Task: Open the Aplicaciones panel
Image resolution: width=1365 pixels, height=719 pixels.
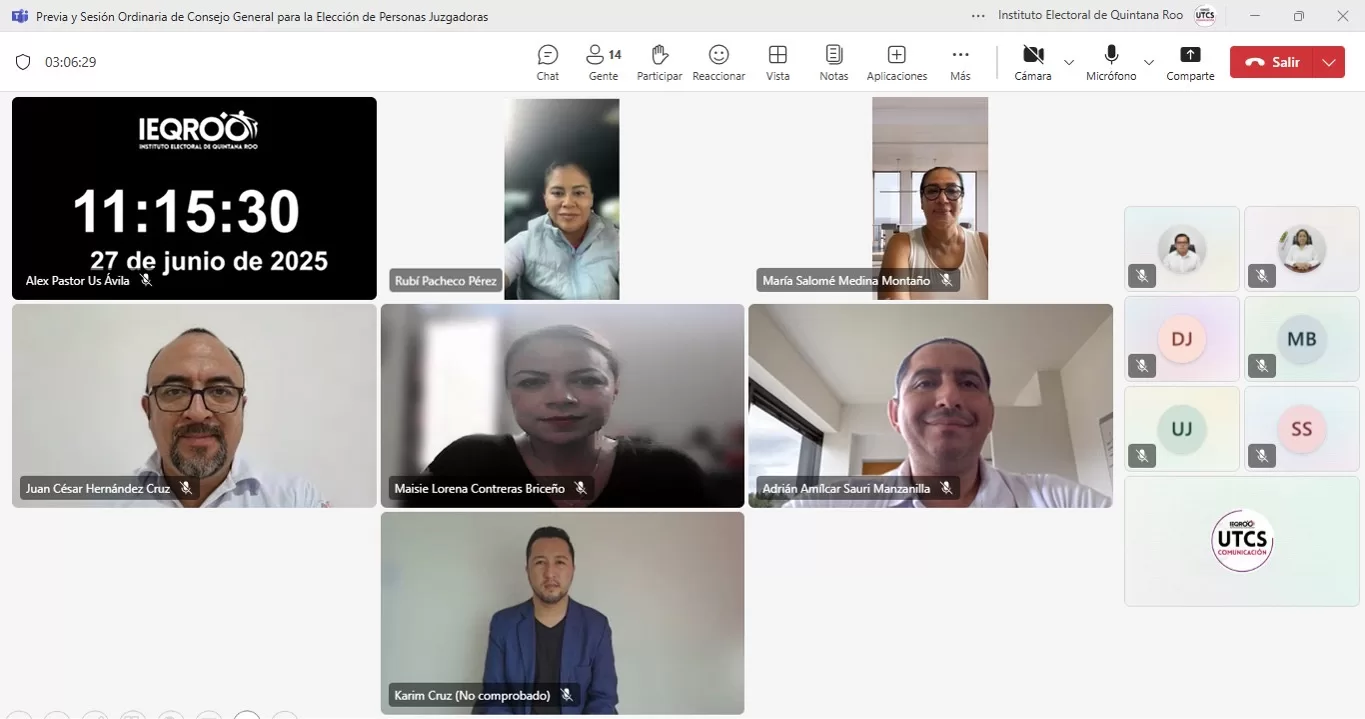Action: point(896,62)
